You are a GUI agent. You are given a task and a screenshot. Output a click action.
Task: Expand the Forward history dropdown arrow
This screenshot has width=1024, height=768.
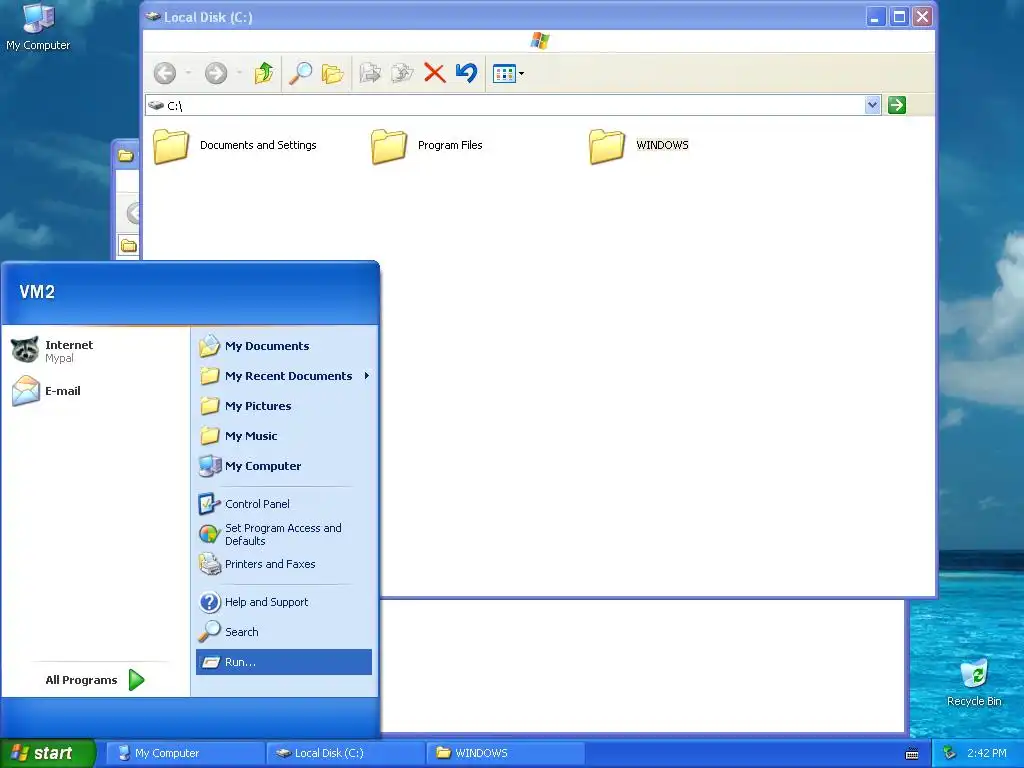239,73
